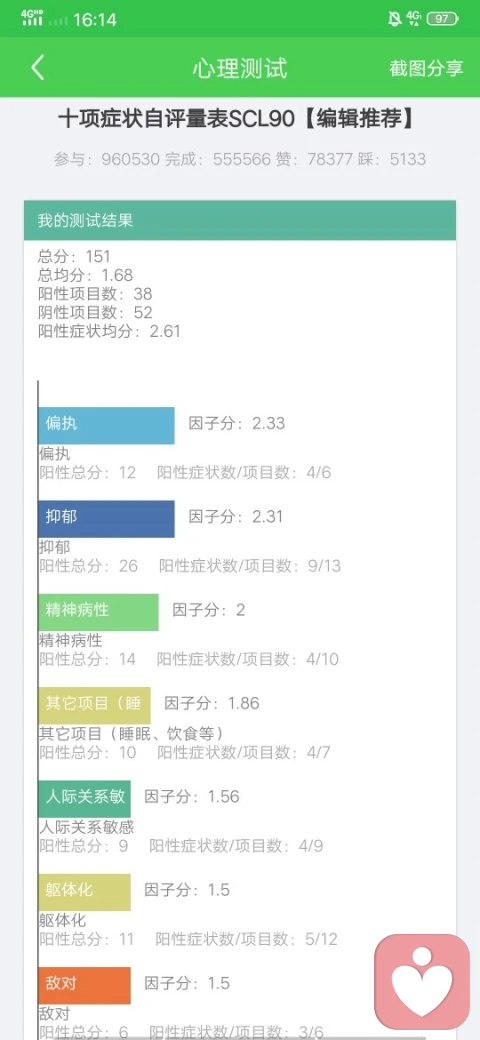Tap the back arrow icon
The image size is (480, 1040).
click(38, 68)
